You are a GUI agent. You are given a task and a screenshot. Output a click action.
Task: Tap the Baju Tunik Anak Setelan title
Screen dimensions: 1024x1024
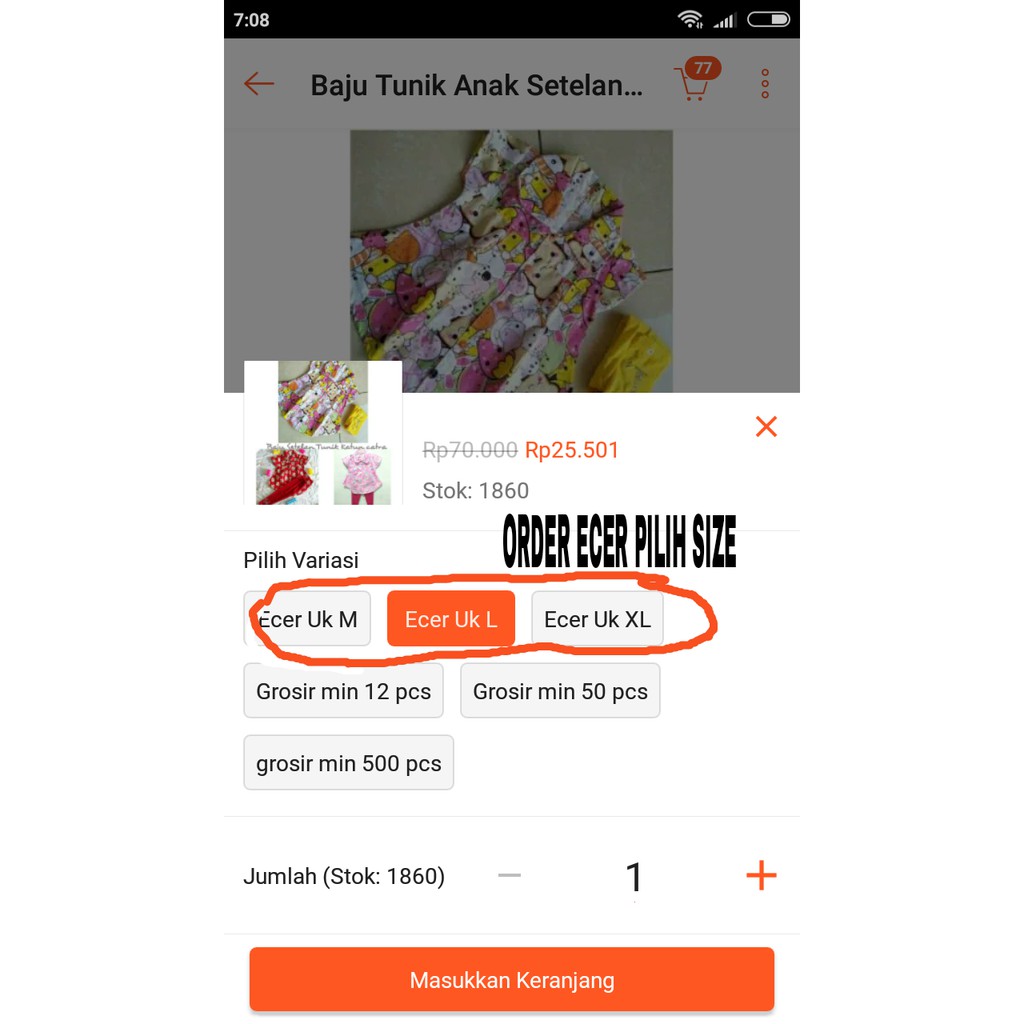pos(477,85)
